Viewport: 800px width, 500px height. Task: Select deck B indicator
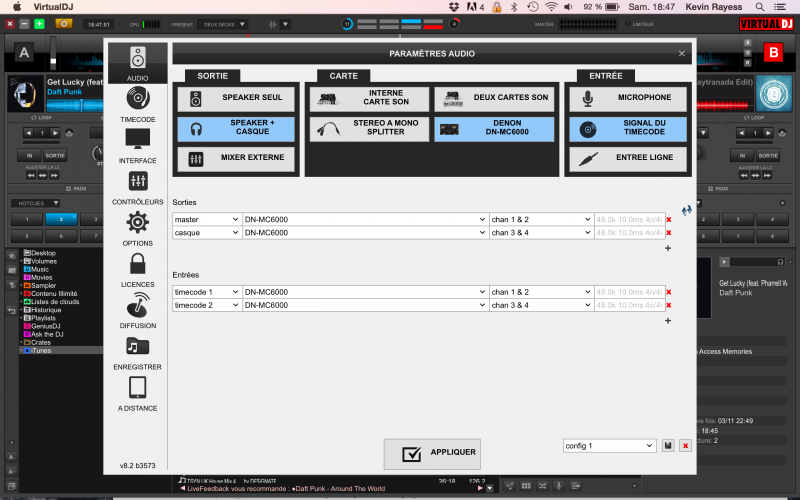pyautogui.click(x=773, y=53)
